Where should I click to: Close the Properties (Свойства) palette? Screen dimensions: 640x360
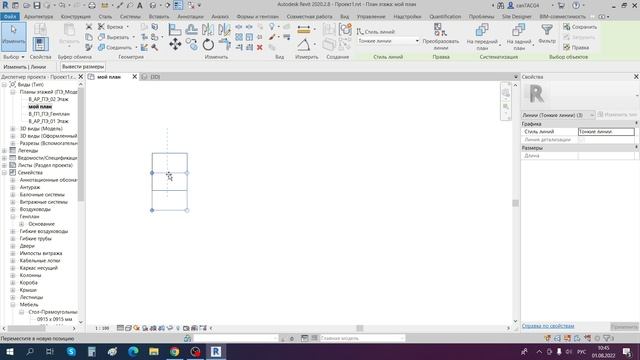click(636, 77)
